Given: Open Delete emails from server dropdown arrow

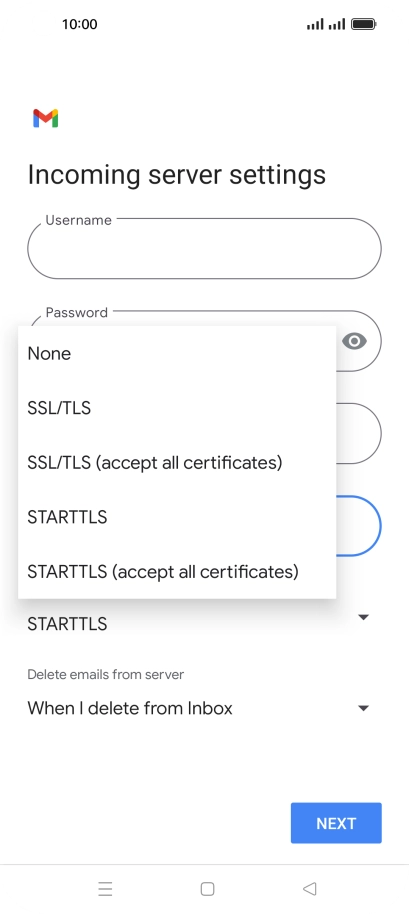Looking at the screenshot, I should click(x=364, y=708).
